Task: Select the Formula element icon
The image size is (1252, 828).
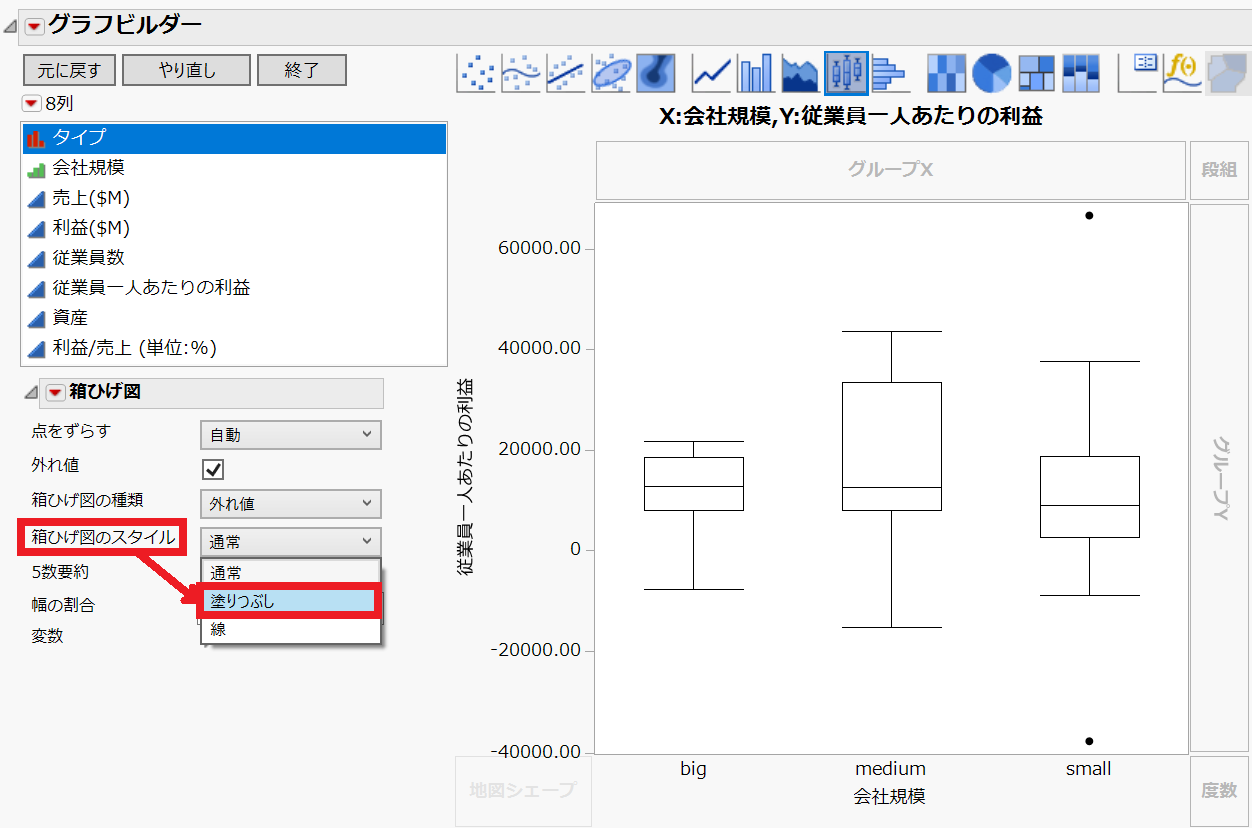Action: tap(1182, 72)
